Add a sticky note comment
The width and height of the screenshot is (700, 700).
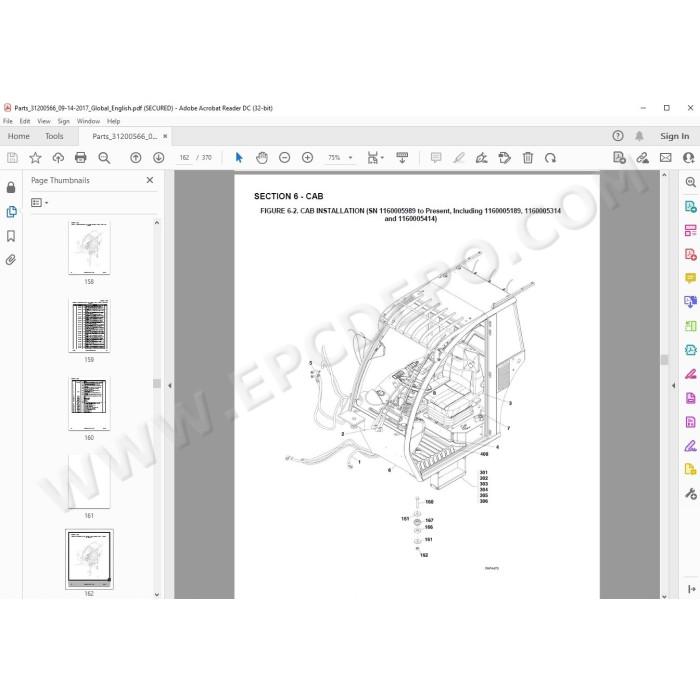436,158
